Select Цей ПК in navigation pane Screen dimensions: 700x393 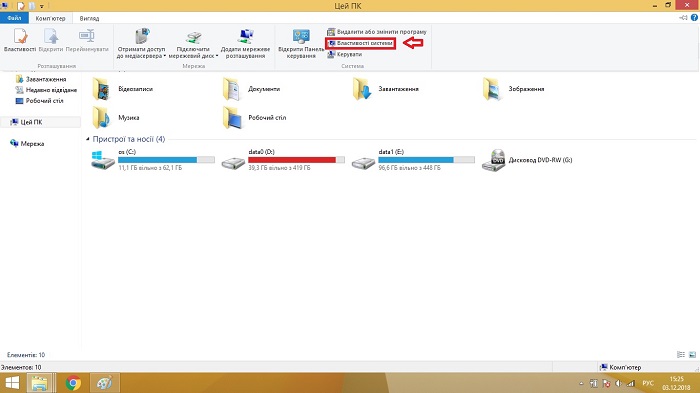pyautogui.click(x=27, y=122)
